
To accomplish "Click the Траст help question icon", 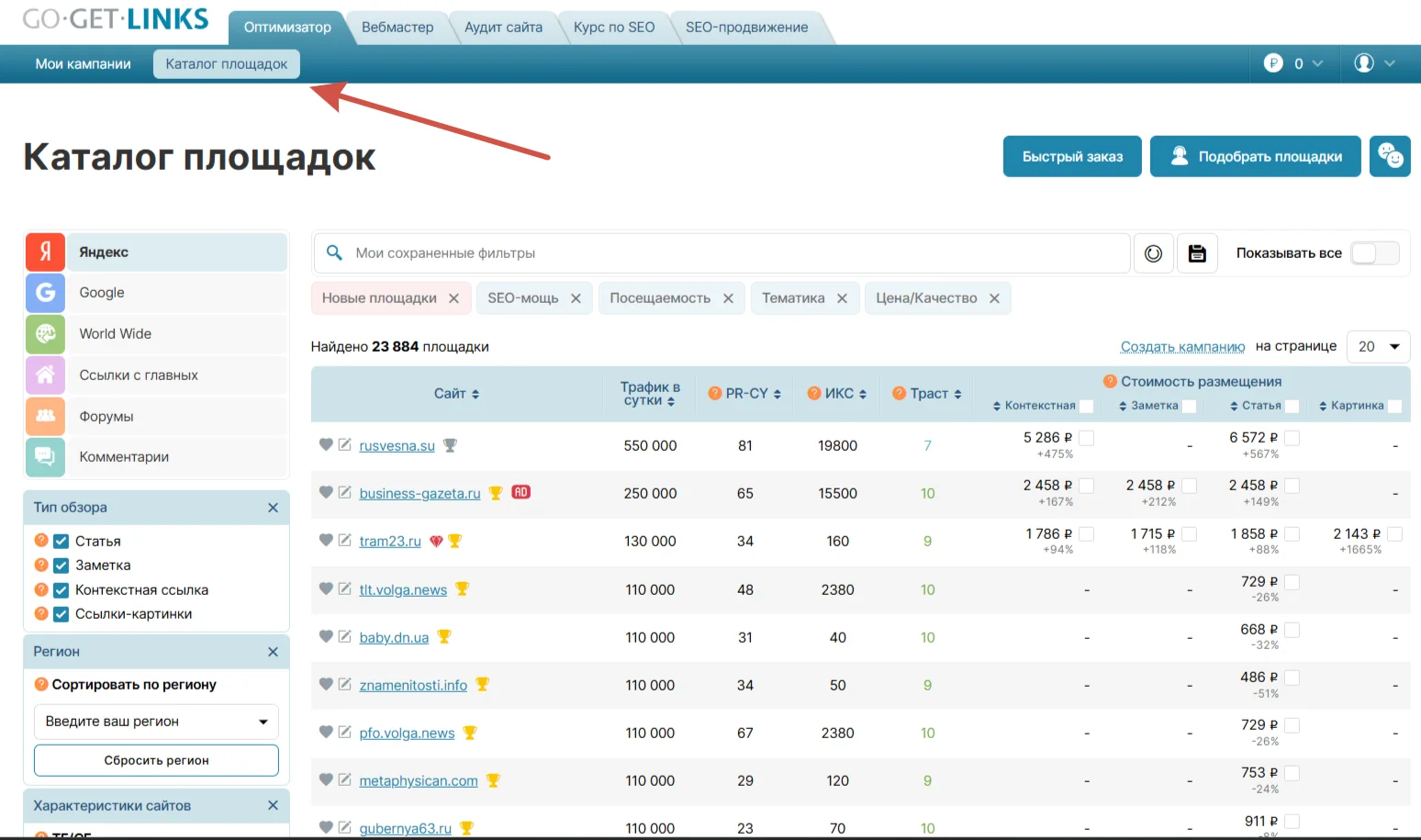I will pos(900,393).
